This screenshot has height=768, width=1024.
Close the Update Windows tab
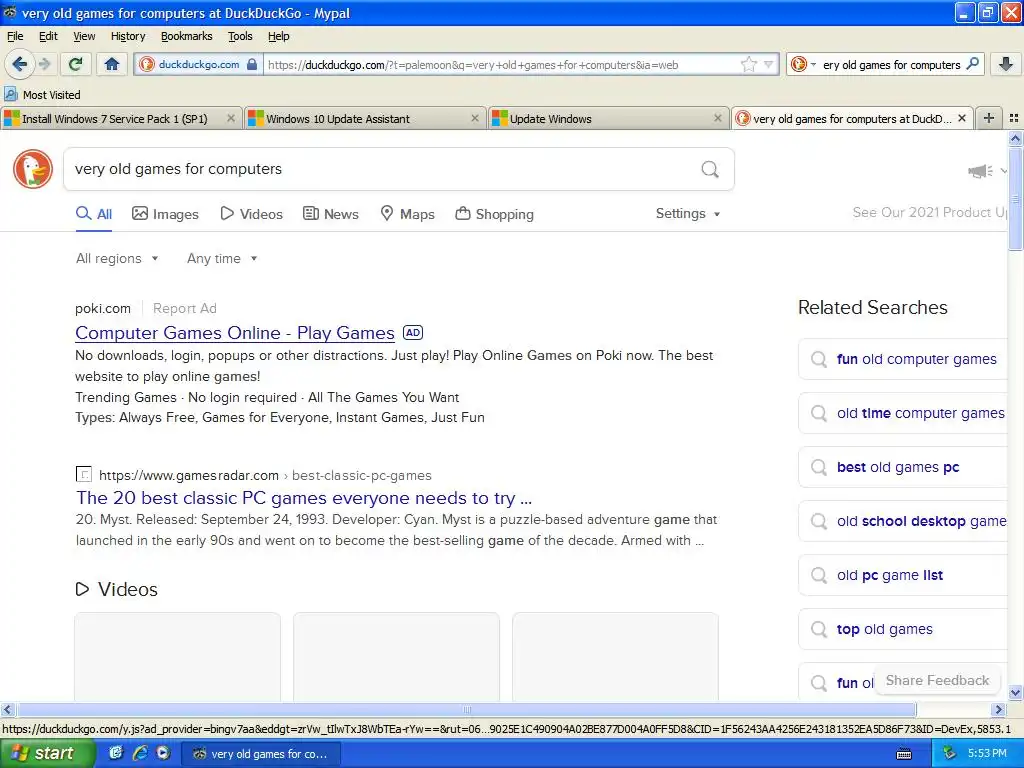click(718, 118)
